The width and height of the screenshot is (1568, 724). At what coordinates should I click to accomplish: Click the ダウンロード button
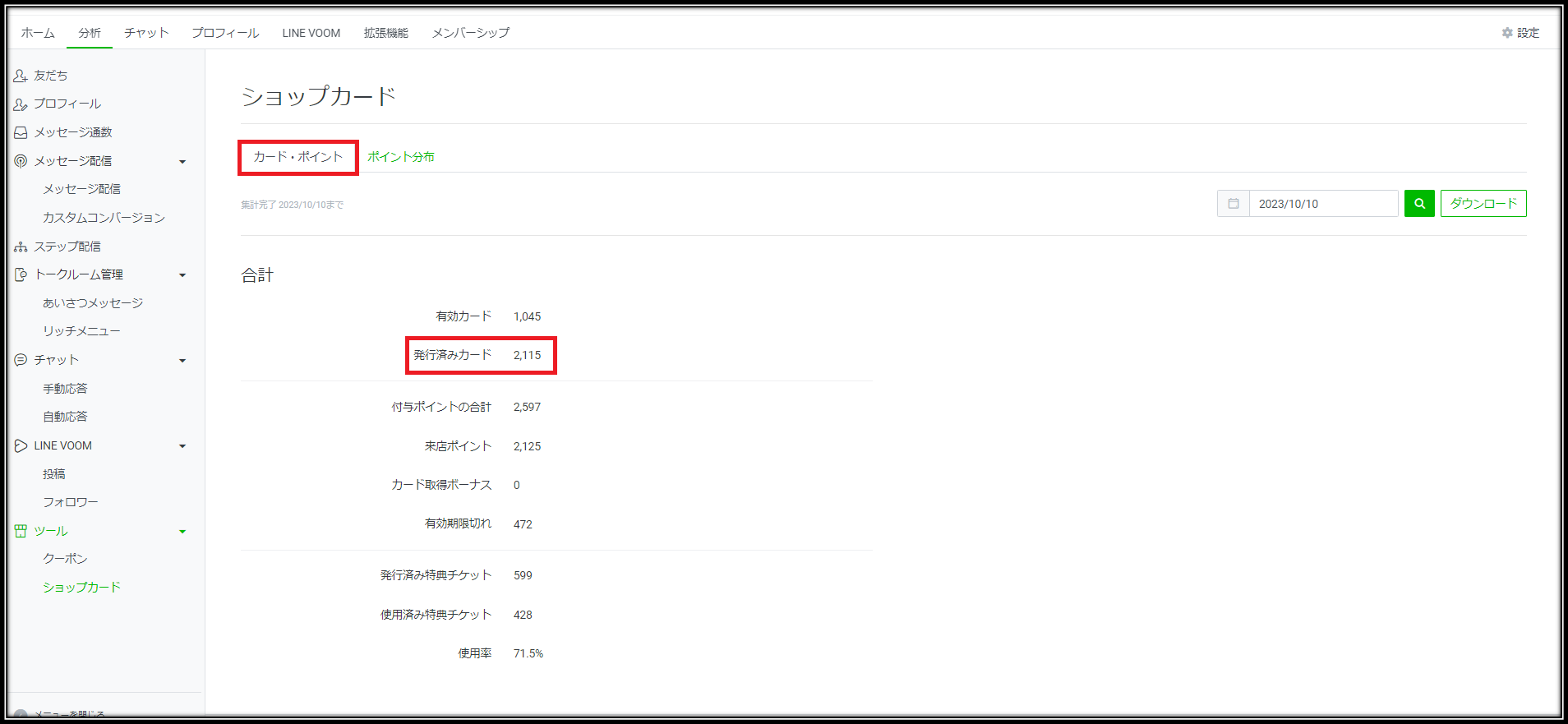1483,204
